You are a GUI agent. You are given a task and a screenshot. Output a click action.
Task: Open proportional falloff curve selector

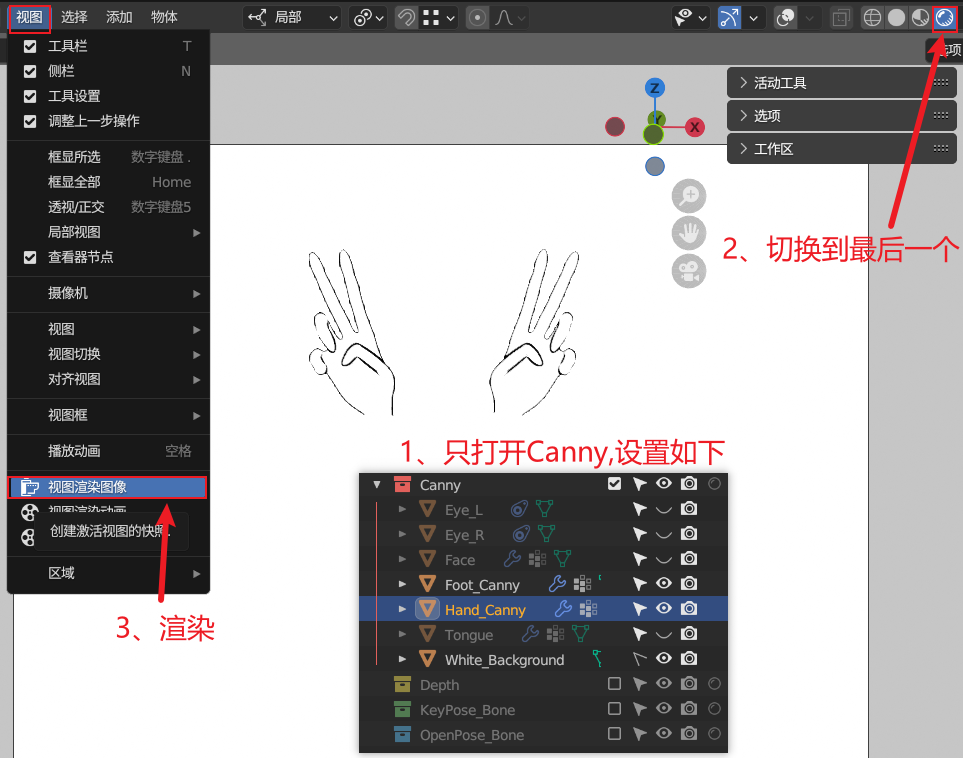[x=510, y=18]
